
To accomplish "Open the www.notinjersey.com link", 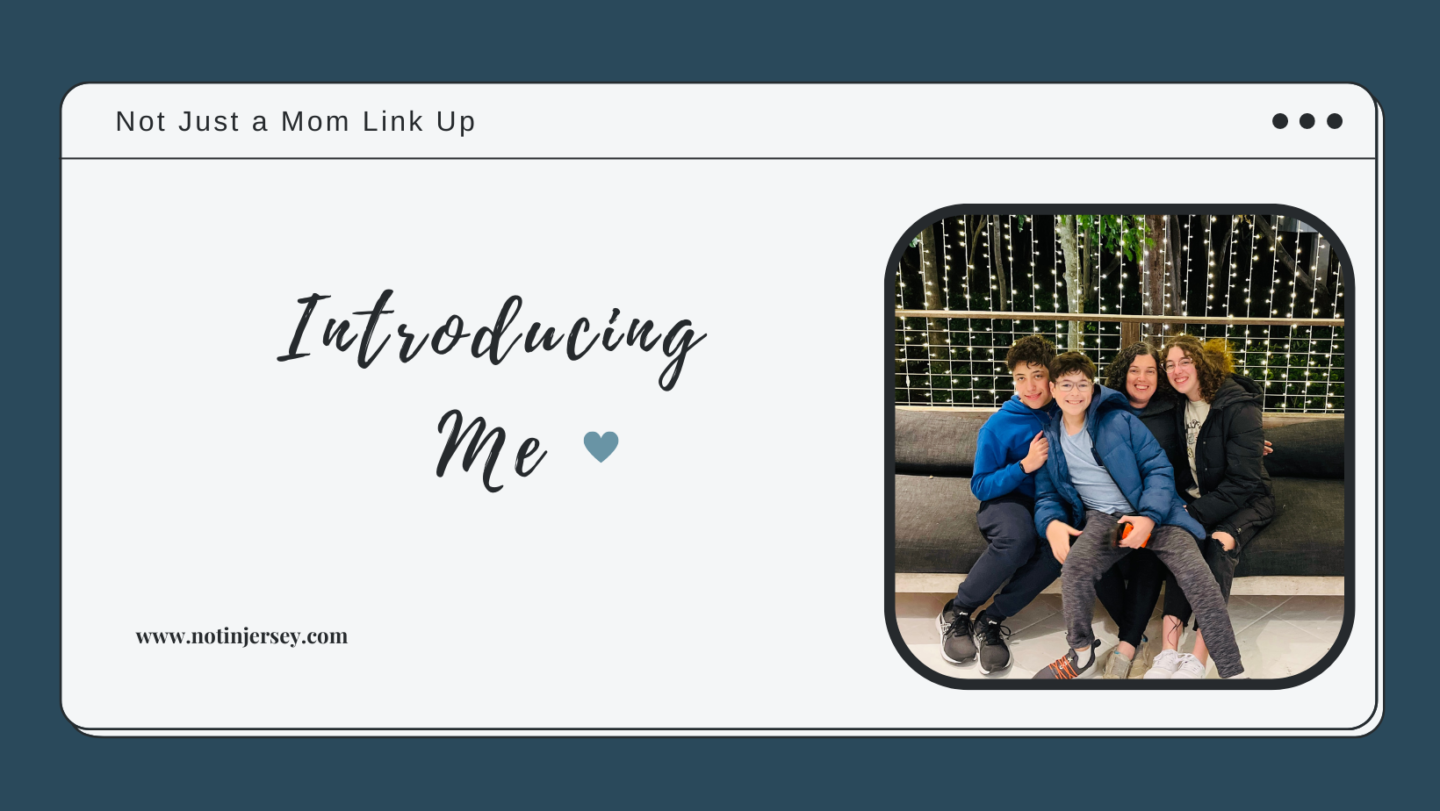I will pos(242,636).
